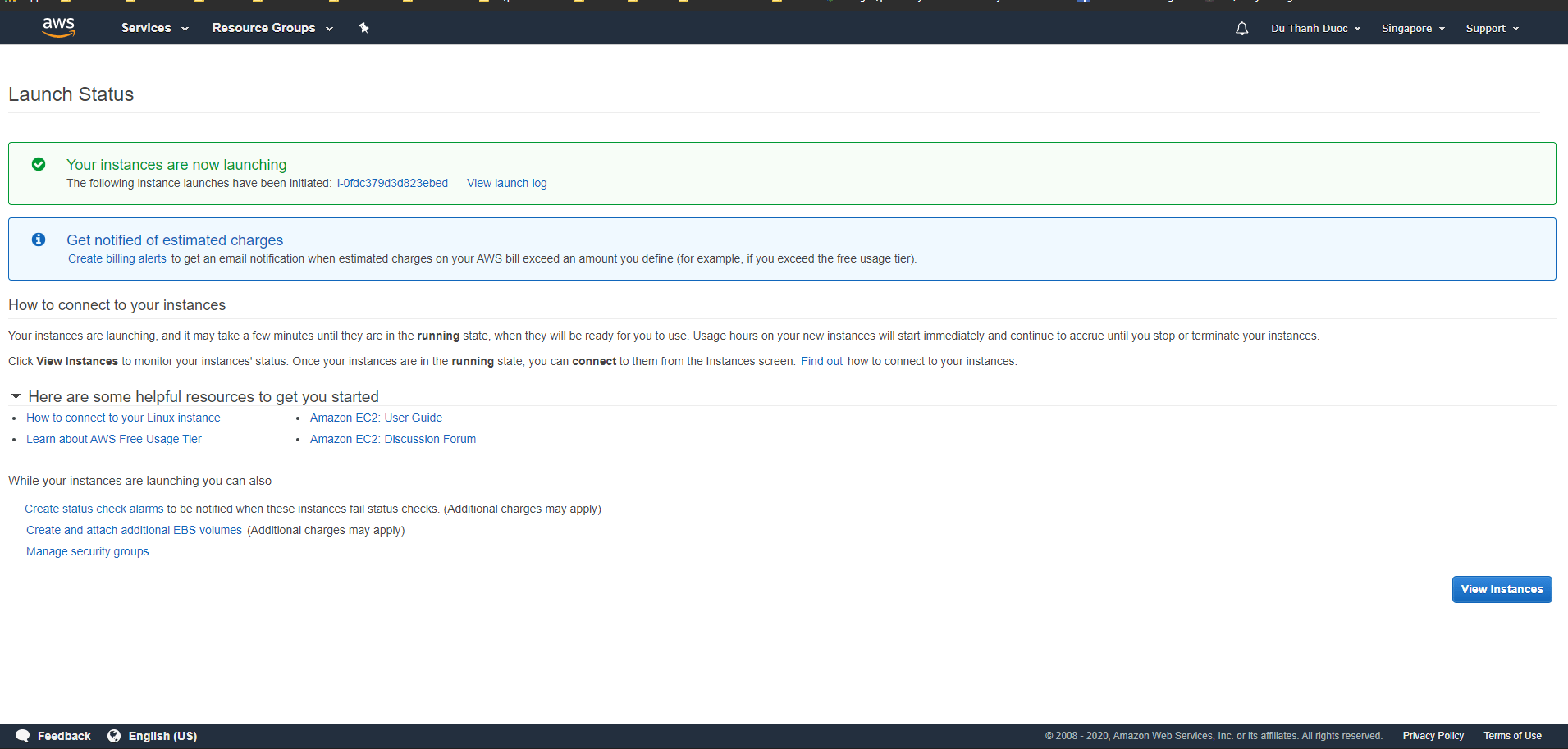This screenshot has height=749, width=1568.
Task: Open the Terms of Use footer link
Action: pyautogui.click(x=1512, y=736)
